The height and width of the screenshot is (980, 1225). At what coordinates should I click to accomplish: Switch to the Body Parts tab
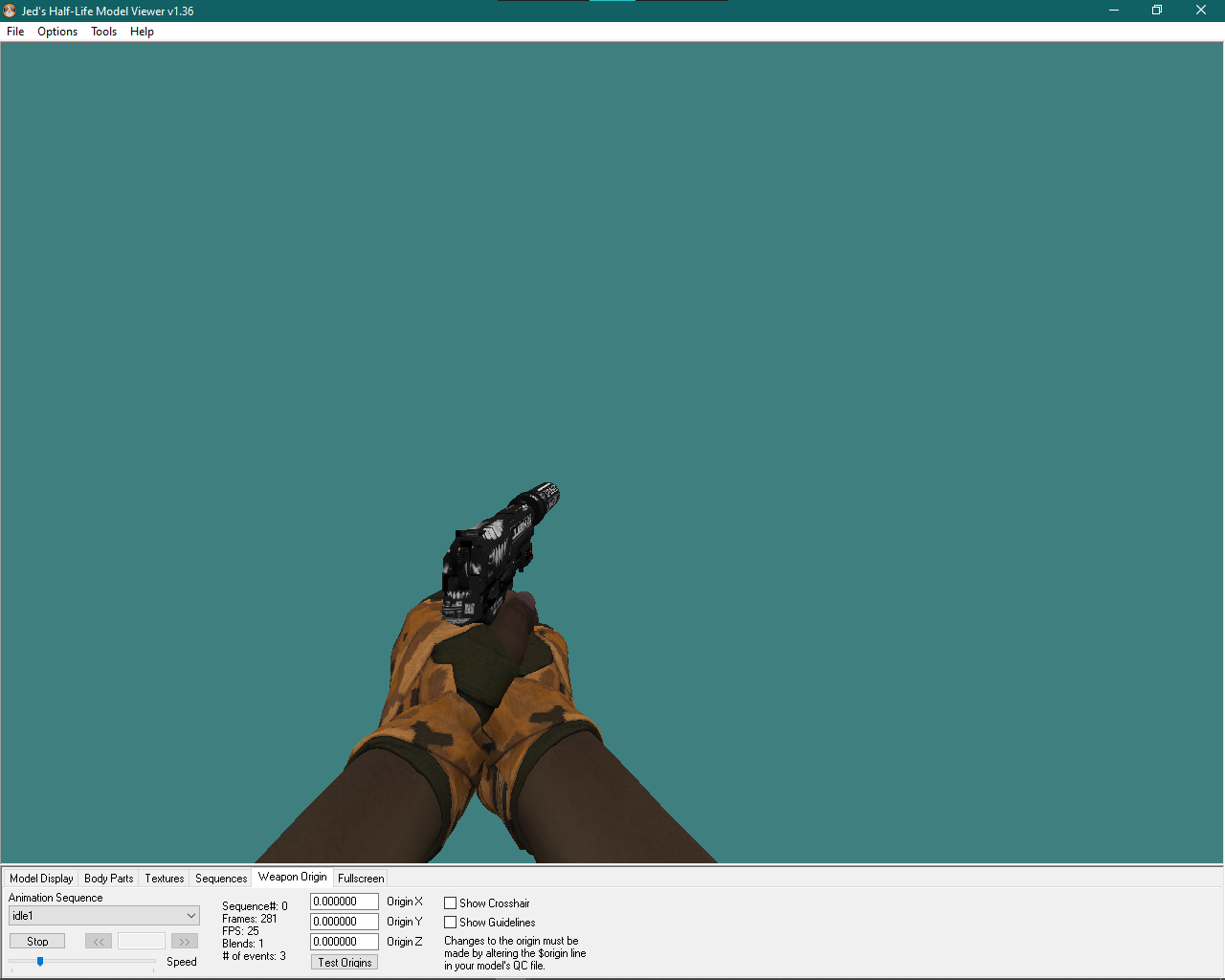click(108, 879)
